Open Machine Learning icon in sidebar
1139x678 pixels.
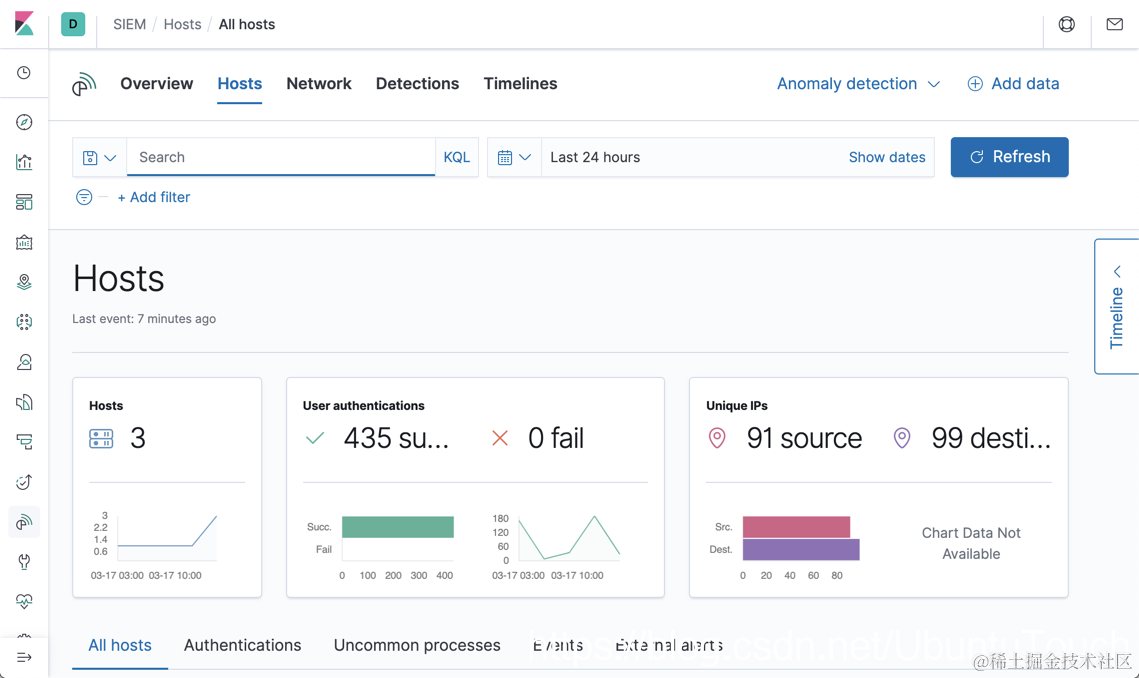[x=24, y=322]
